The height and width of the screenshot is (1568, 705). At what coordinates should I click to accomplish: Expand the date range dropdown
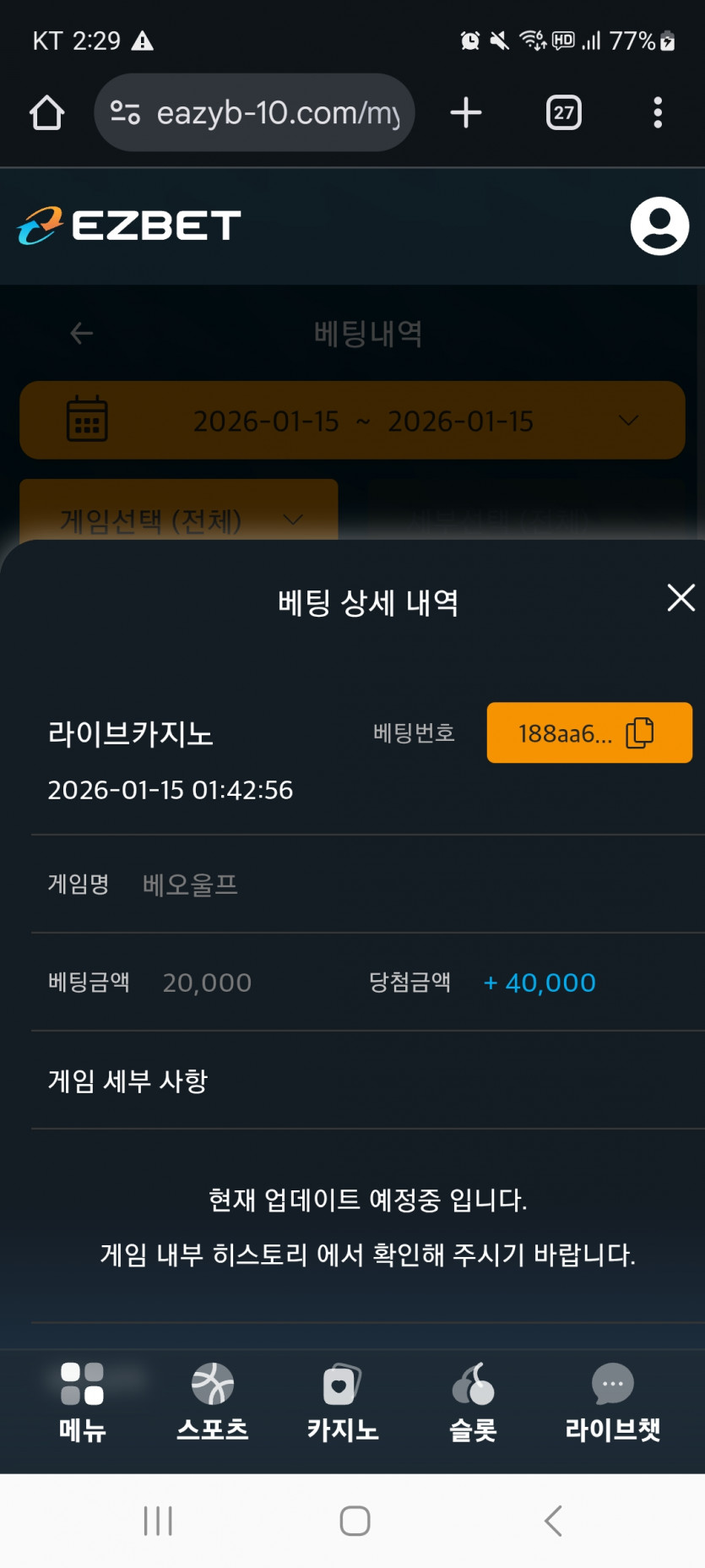(x=628, y=420)
